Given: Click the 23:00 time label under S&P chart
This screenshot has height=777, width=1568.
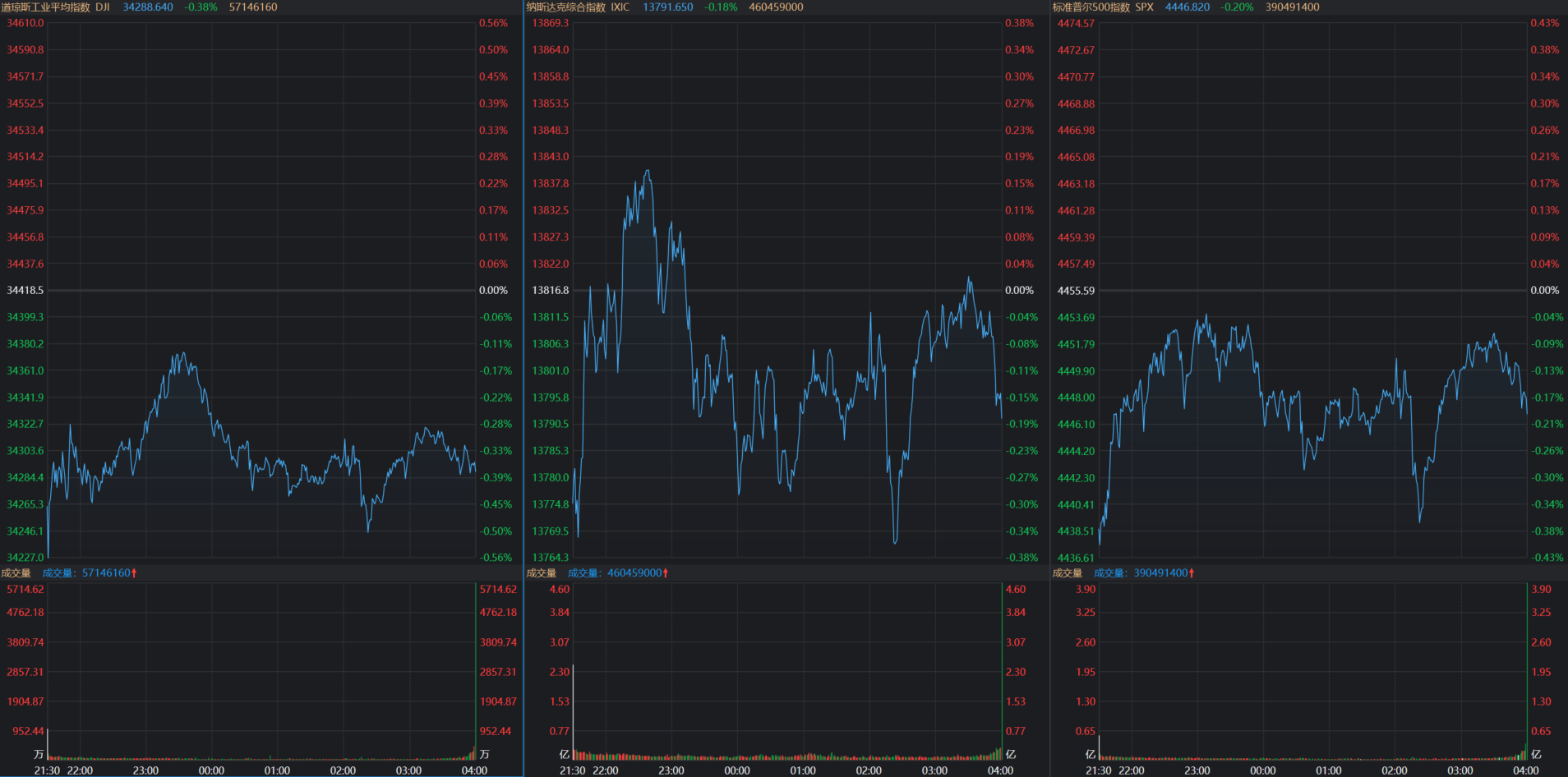Looking at the screenshot, I should coord(1197,770).
